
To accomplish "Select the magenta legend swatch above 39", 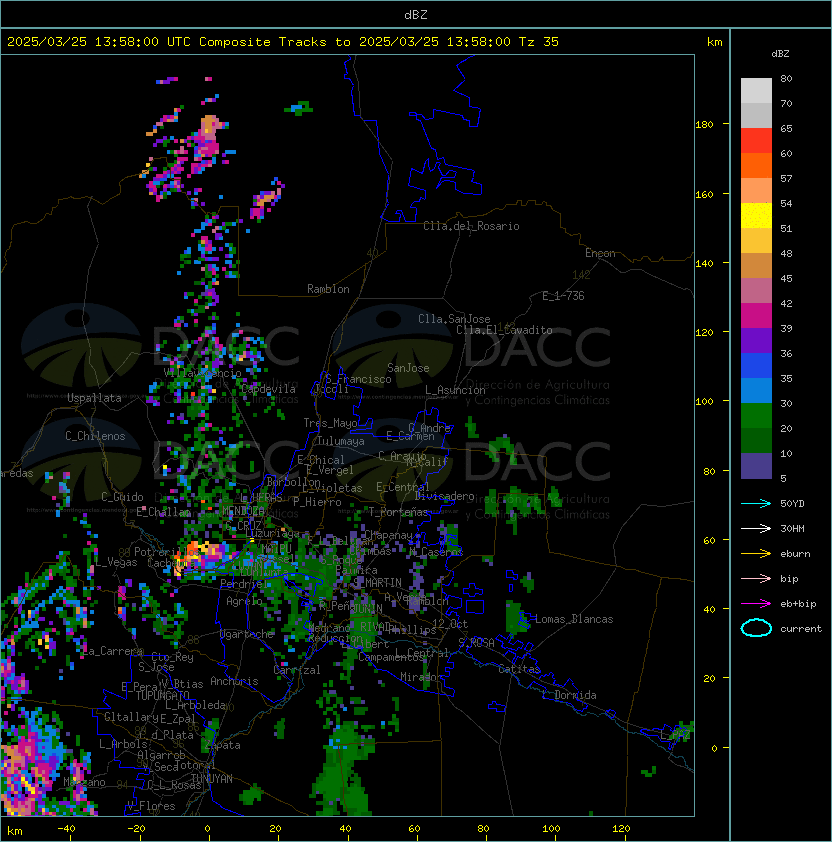I will (756, 316).
